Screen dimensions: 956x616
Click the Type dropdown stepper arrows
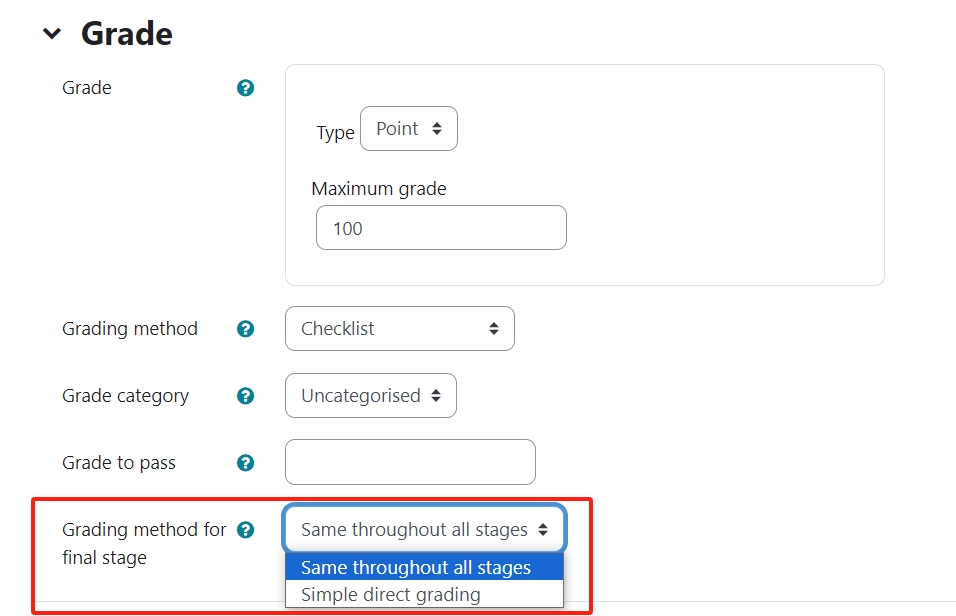(x=435, y=128)
